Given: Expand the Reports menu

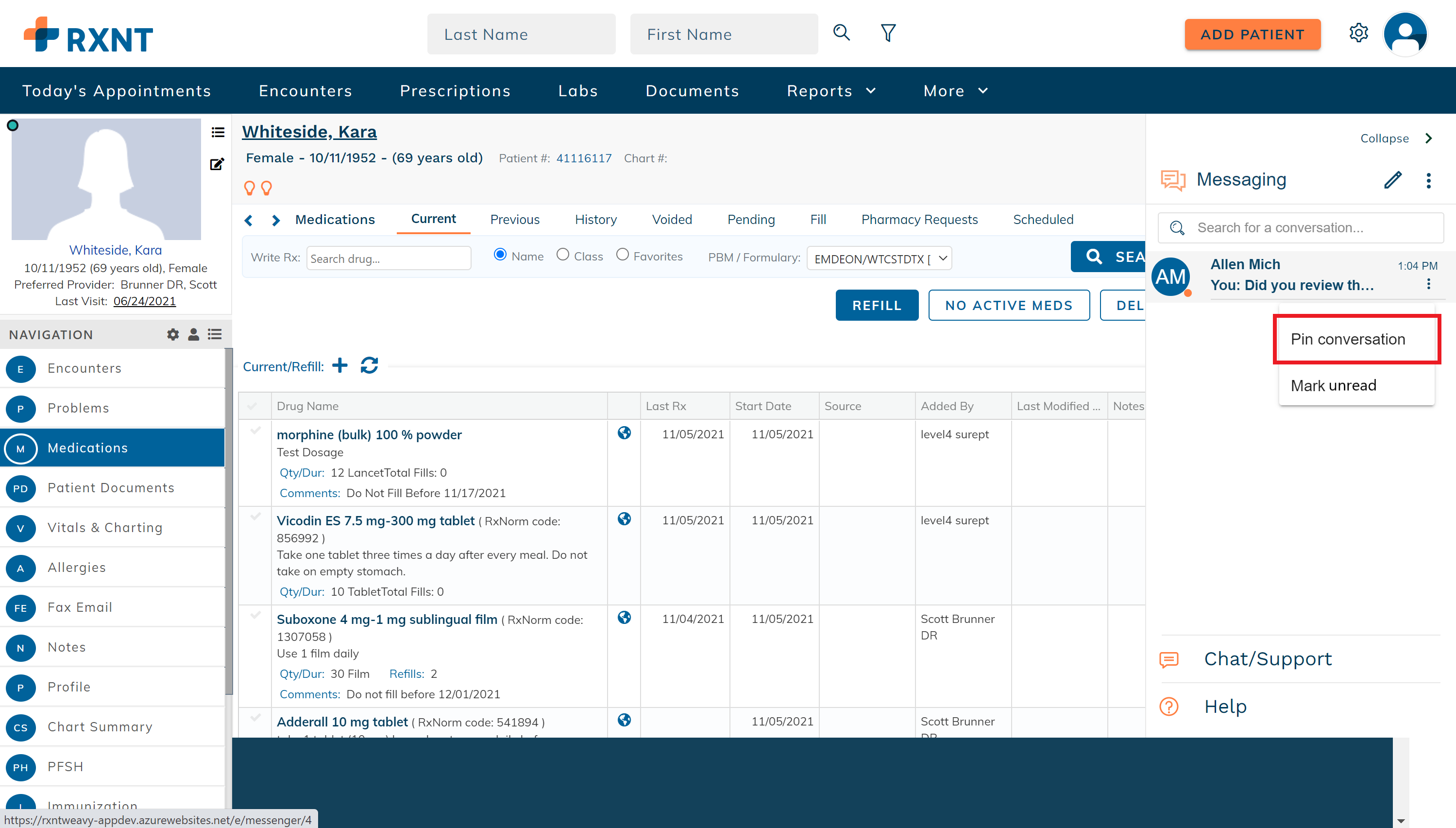Looking at the screenshot, I should click(831, 91).
